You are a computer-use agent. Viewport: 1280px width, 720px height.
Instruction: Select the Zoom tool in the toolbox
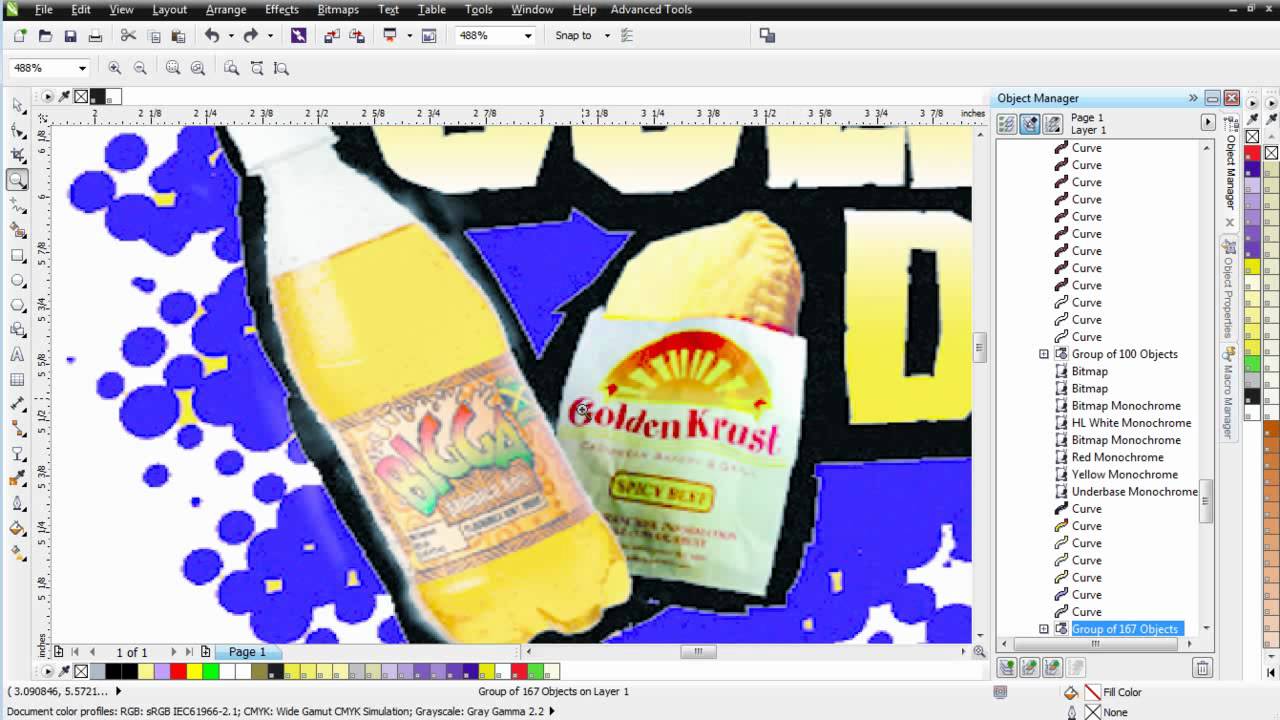(x=18, y=180)
